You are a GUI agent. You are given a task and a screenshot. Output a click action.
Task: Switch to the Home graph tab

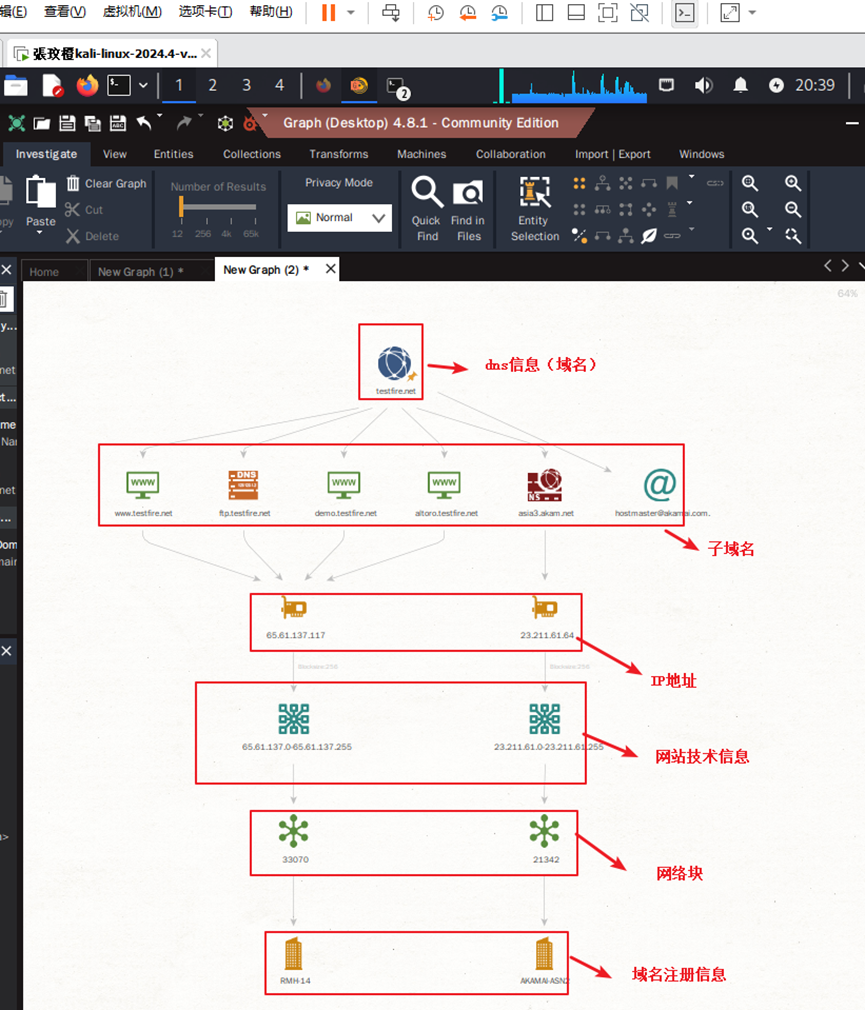(44, 272)
